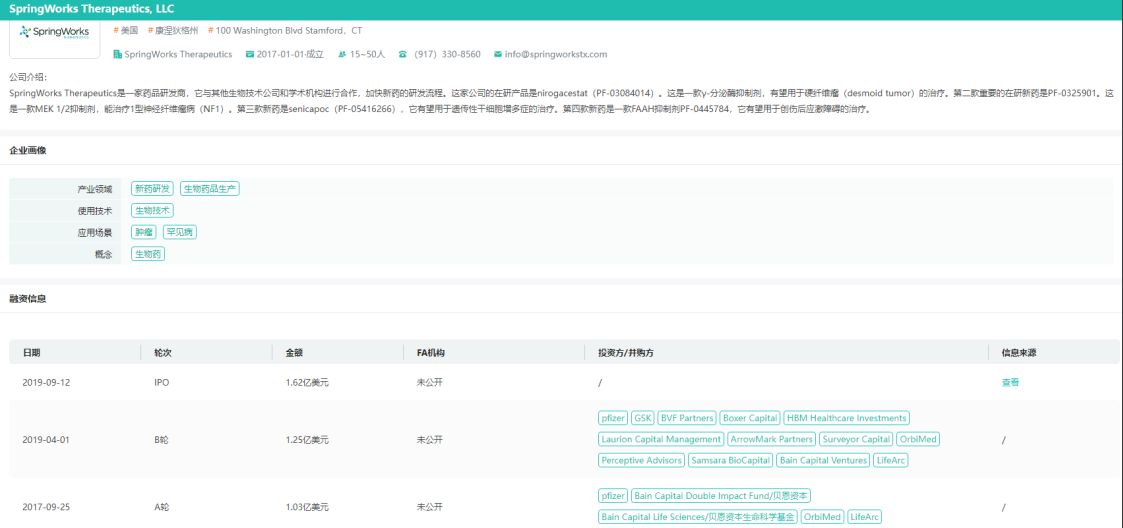Click the hash icon before 100 Washington Blvd
Image resolution: width=1123 pixels, height=528 pixels.
coord(210,31)
